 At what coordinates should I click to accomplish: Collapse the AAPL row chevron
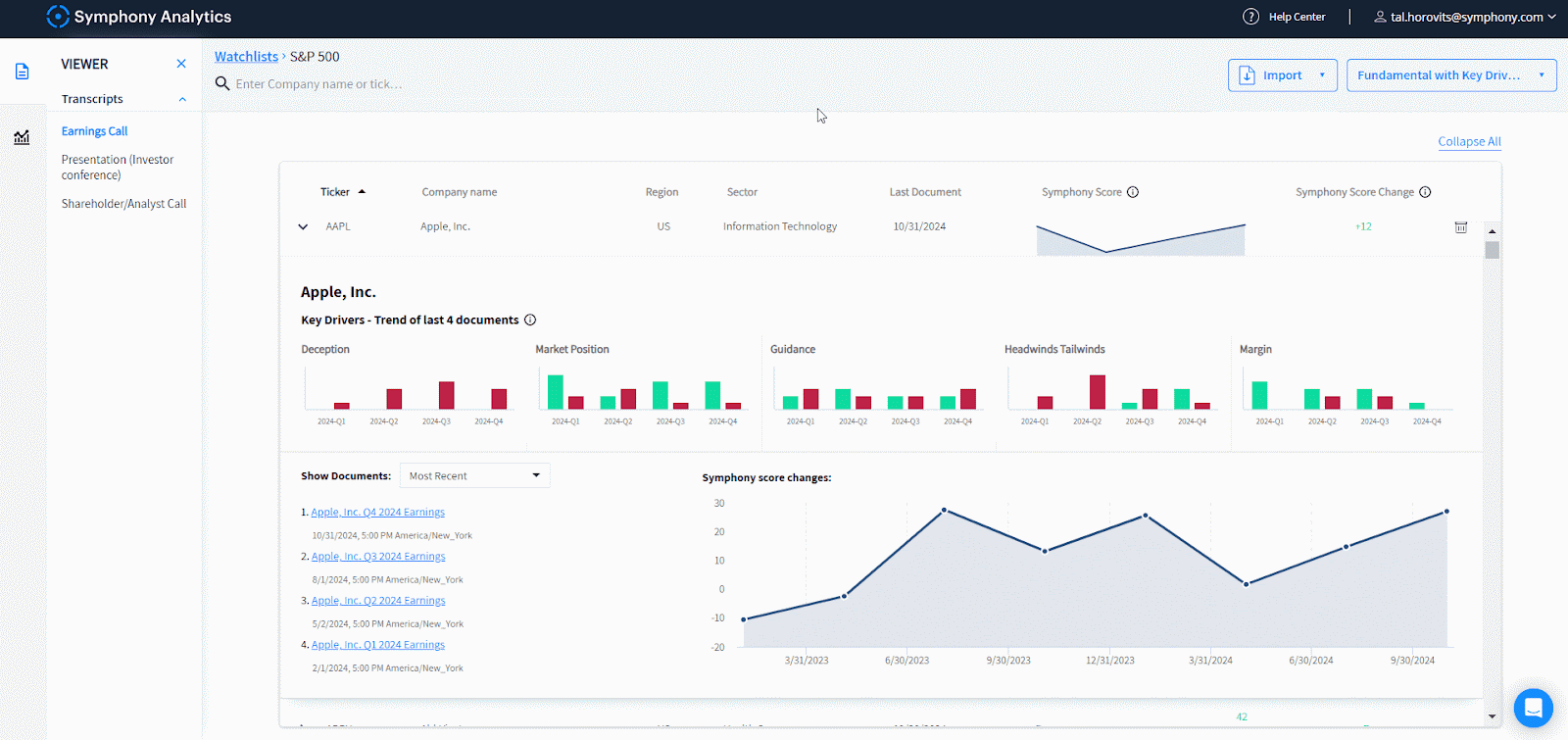coord(303,226)
